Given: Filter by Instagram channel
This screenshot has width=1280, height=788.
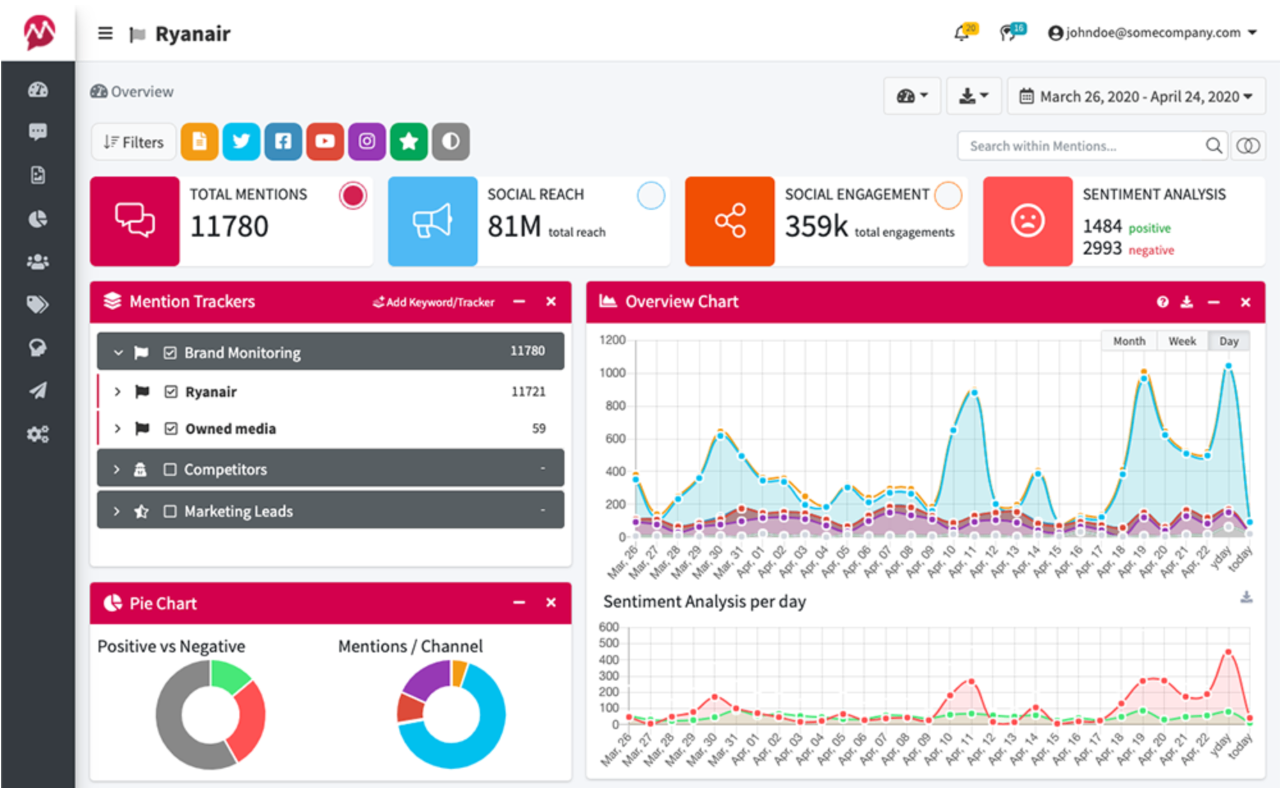Looking at the screenshot, I should coord(367,142).
